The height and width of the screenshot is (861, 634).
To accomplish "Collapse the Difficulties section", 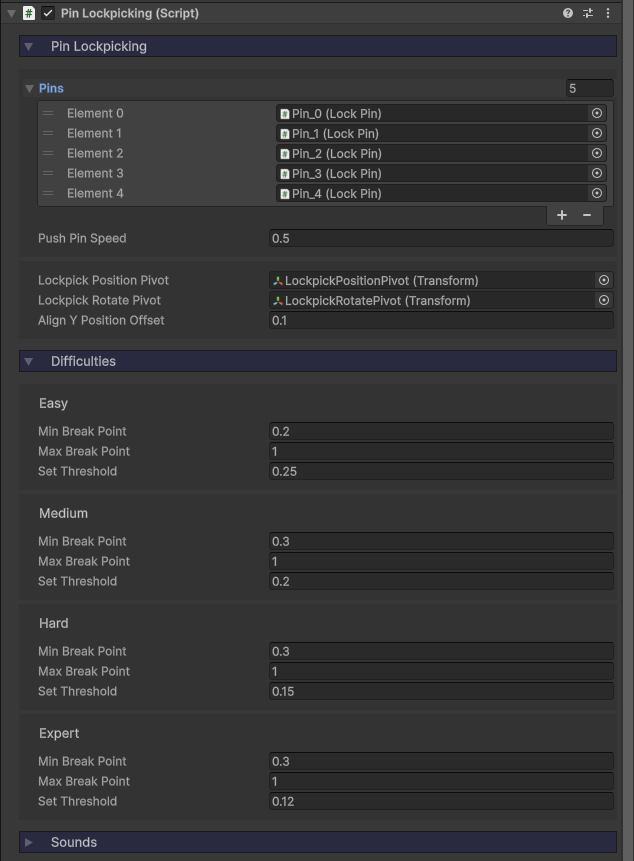I will (x=29, y=362).
